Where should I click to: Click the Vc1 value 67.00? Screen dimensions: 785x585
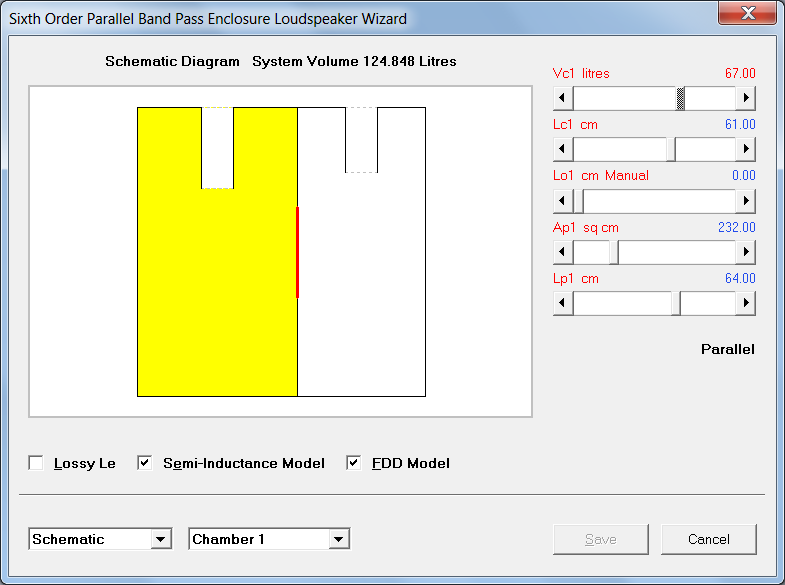(x=740, y=74)
